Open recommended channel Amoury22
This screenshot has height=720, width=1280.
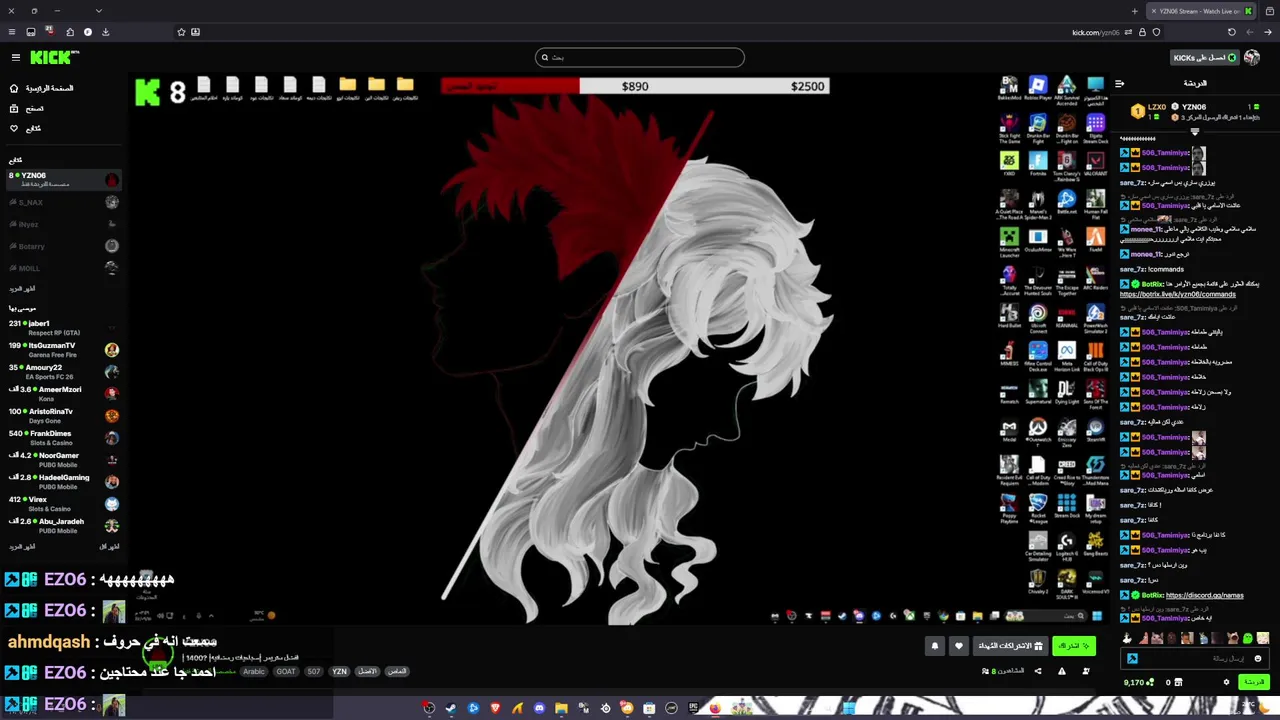point(63,371)
